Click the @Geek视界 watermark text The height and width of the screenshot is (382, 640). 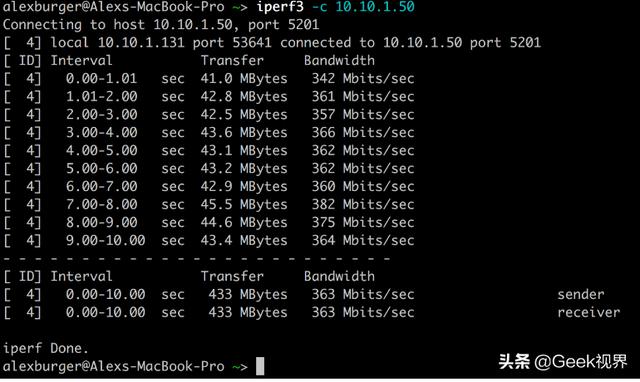pyautogui.click(x=580, y=362)
